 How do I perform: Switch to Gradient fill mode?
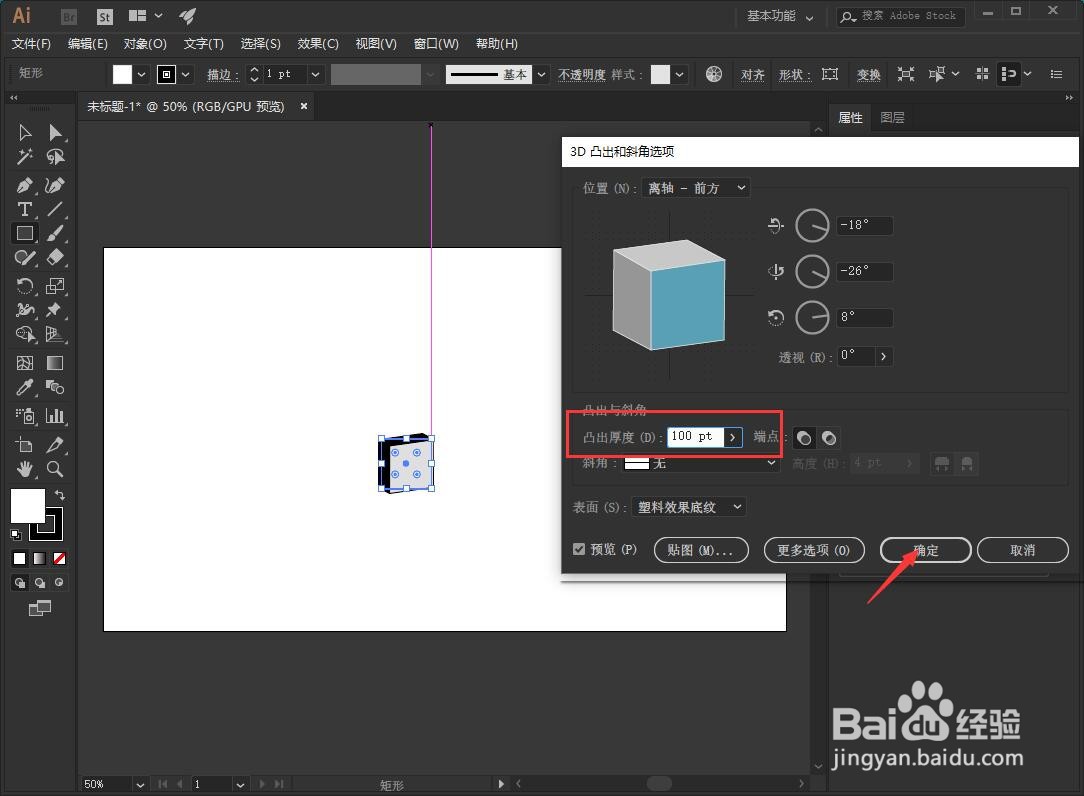(x=39, y=558)
